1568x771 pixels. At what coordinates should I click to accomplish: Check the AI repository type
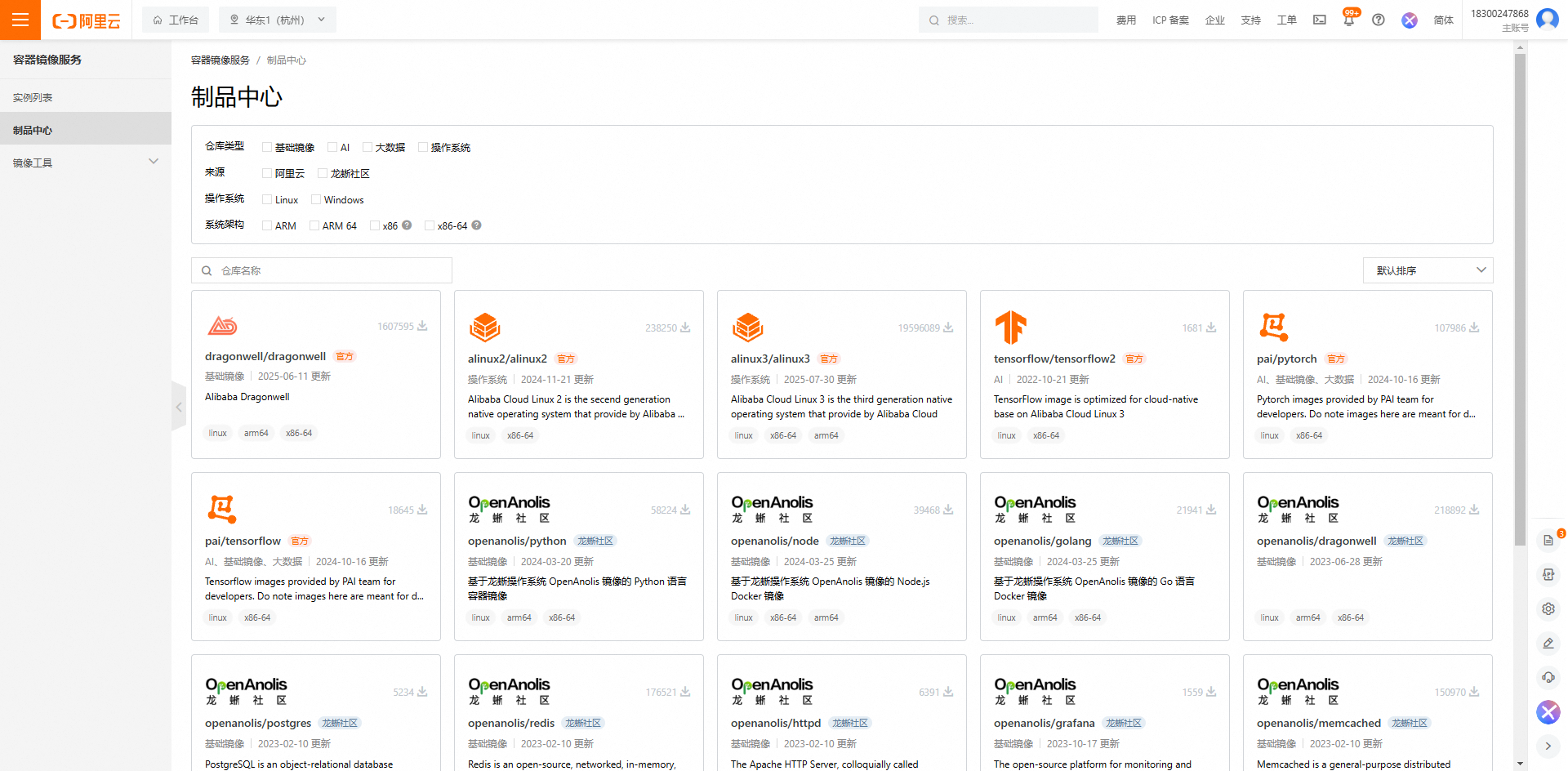[x=332, y=147]
